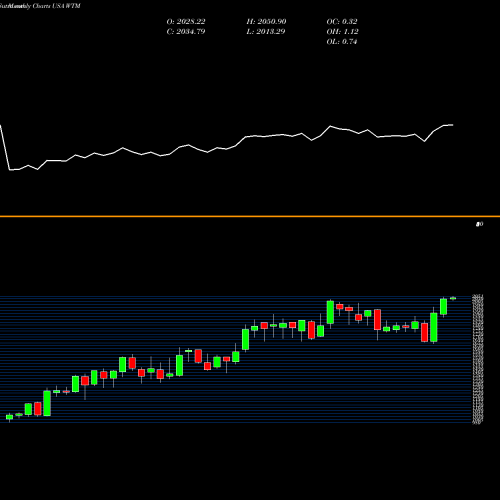Click the OL: 0.74 value
Screen dimensions: 500x500
pos(342,42)
